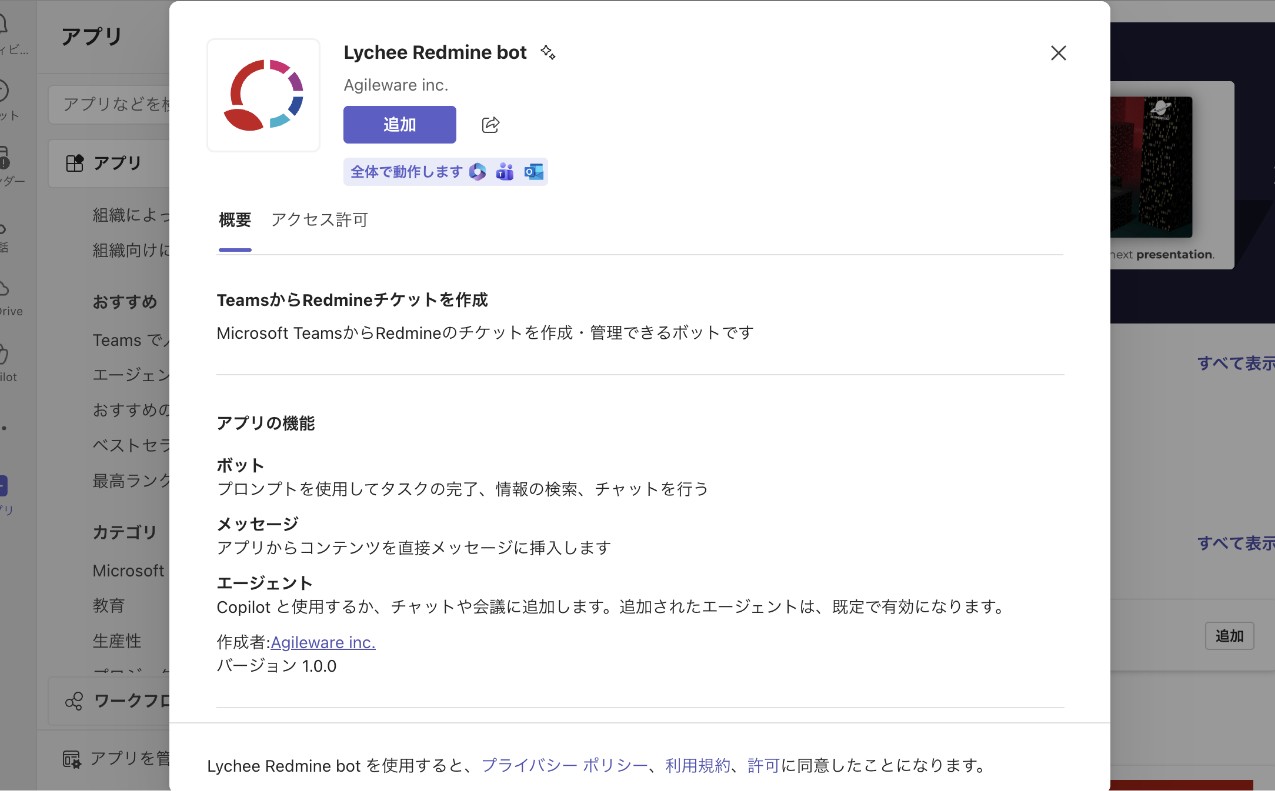Image resolution: width=1275 pixels, height=791 pixels.
Task: Close the Lychee Redmine bot dialog
Action: click(x=1058, y=53)
